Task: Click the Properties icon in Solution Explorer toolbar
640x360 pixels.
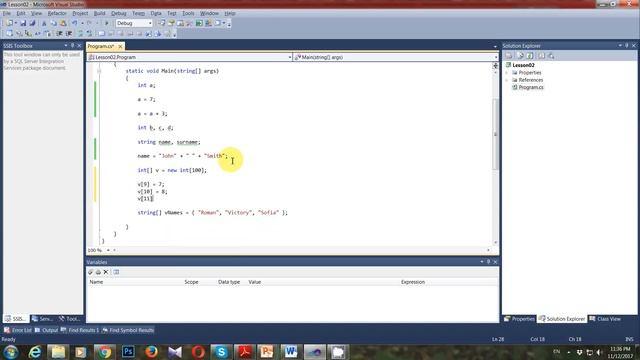Action: (x=509, y=56)
